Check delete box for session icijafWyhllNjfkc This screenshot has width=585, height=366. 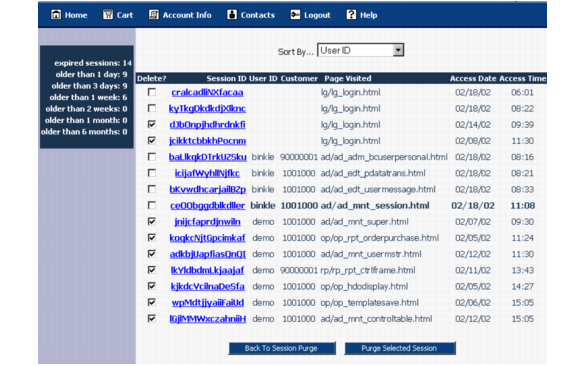coord(152,173)
